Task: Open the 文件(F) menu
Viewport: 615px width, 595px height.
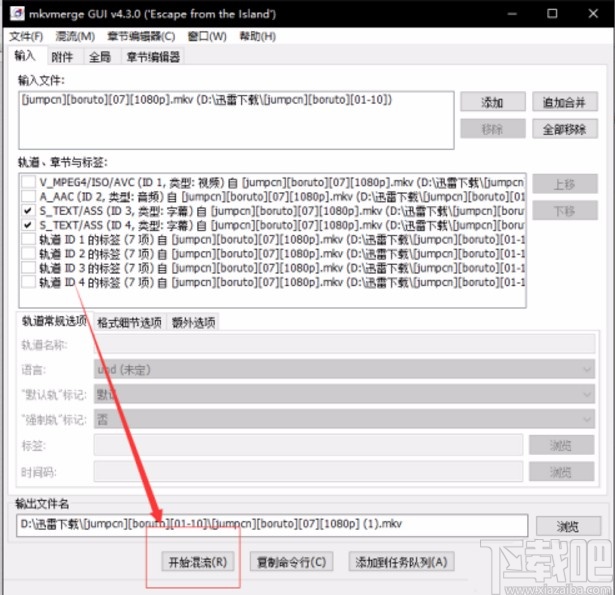Action: 26,36
